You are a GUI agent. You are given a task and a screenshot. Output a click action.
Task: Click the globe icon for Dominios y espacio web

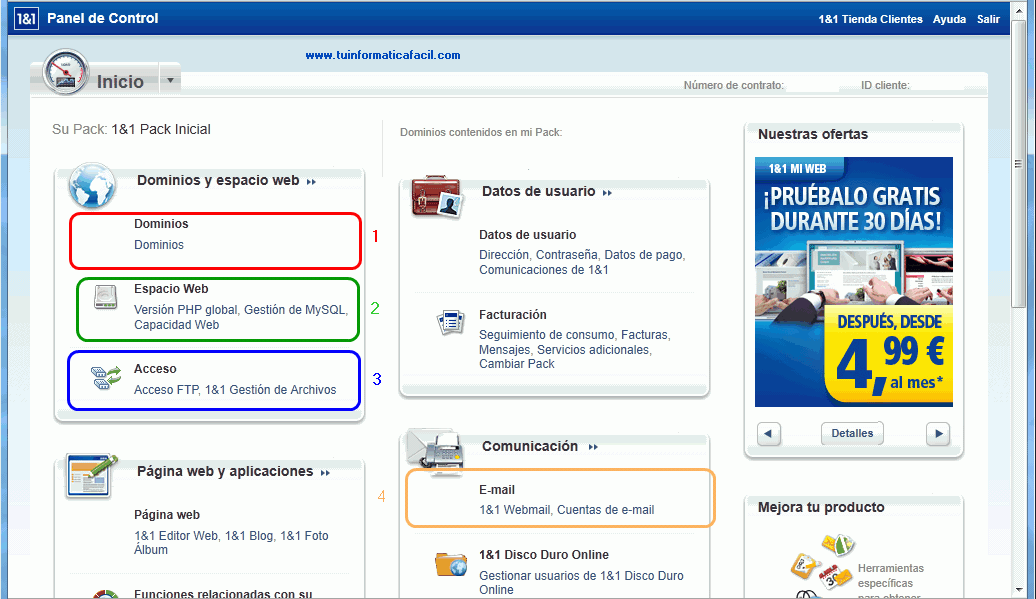[x=92, y=185]
